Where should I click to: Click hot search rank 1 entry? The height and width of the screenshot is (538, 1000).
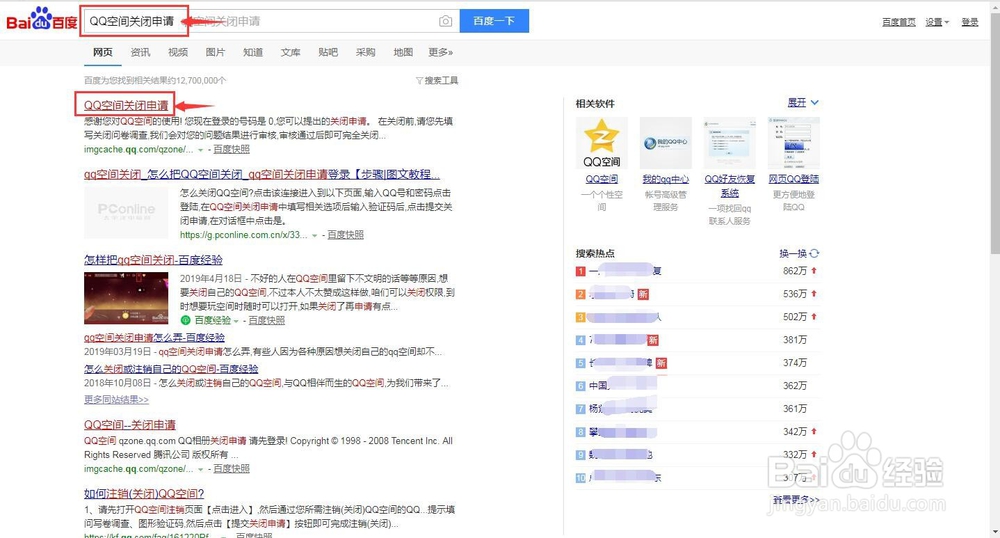[x=626, y=271]
